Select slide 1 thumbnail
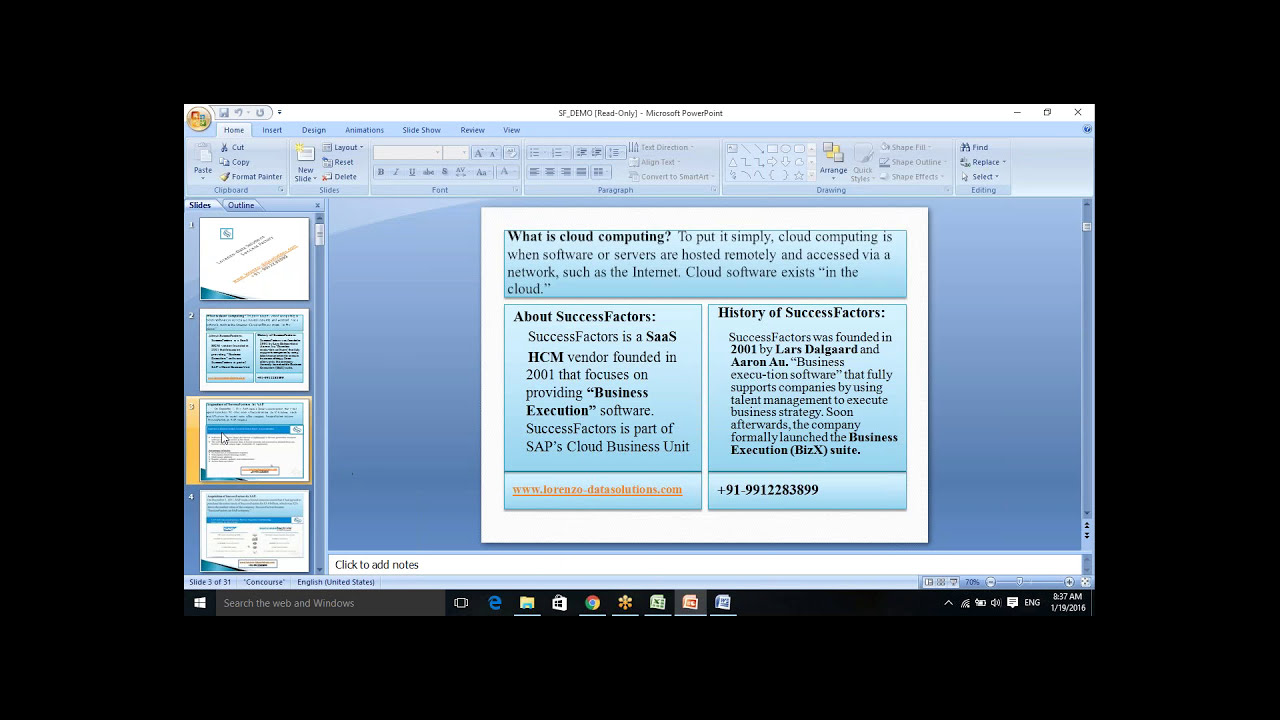This screenshot has width=1280, height=720. tap(255, 259)
